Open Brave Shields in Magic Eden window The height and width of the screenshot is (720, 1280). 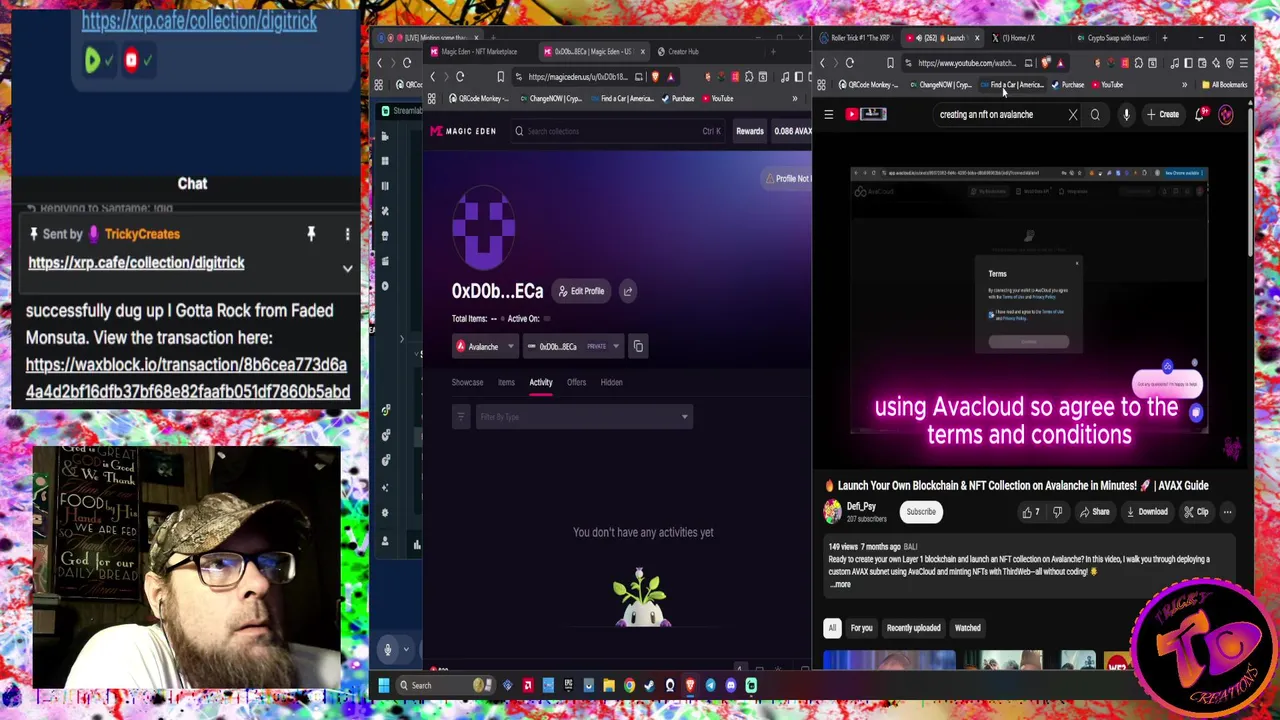point(655,77)
